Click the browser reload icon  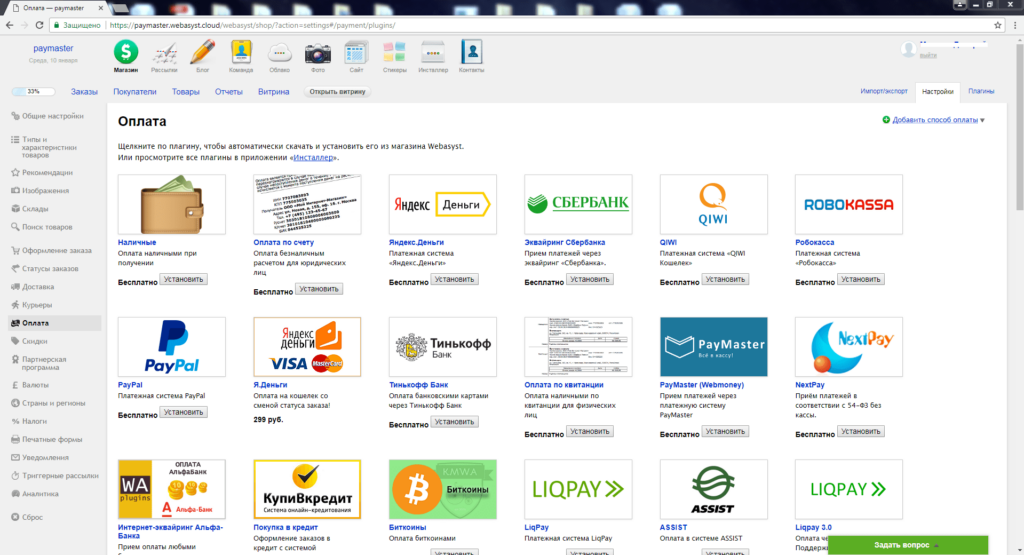[x=39, y=25]
